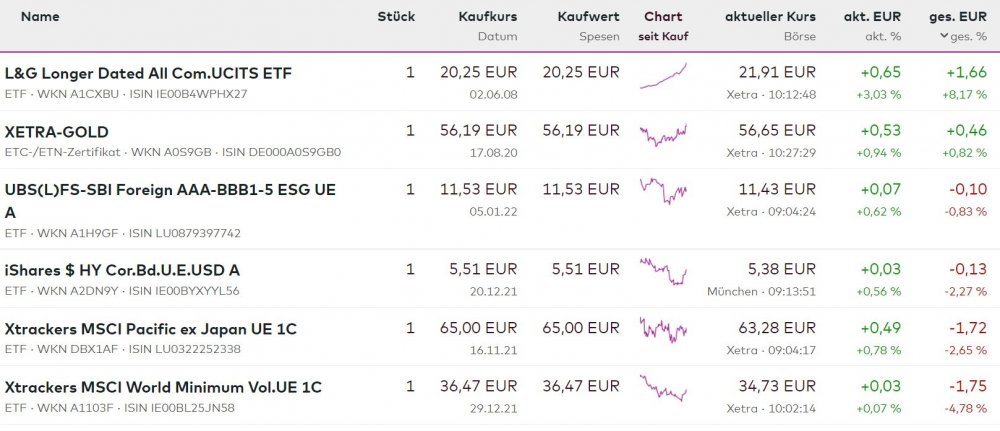This screenshot has width=1000, height=431.
Task: Sort by the Stück column header
Action: click(x=396, y=17)
